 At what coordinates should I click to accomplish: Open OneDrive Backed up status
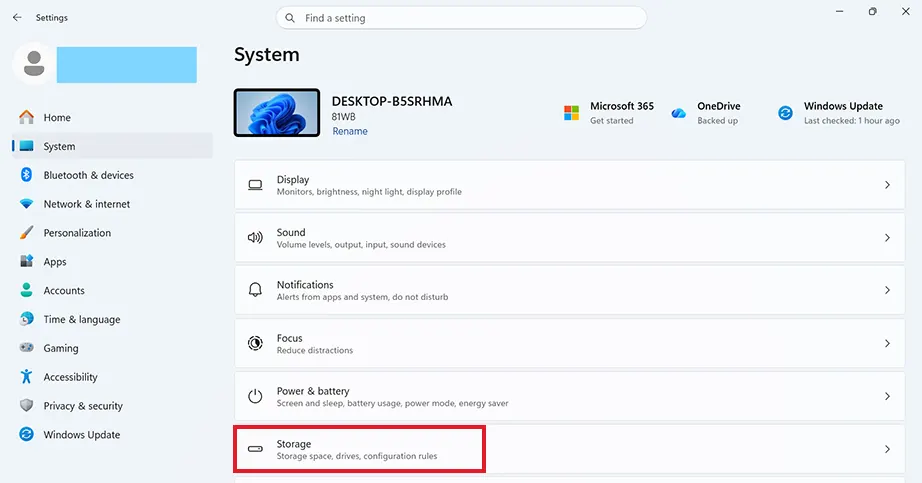[706, 112]
